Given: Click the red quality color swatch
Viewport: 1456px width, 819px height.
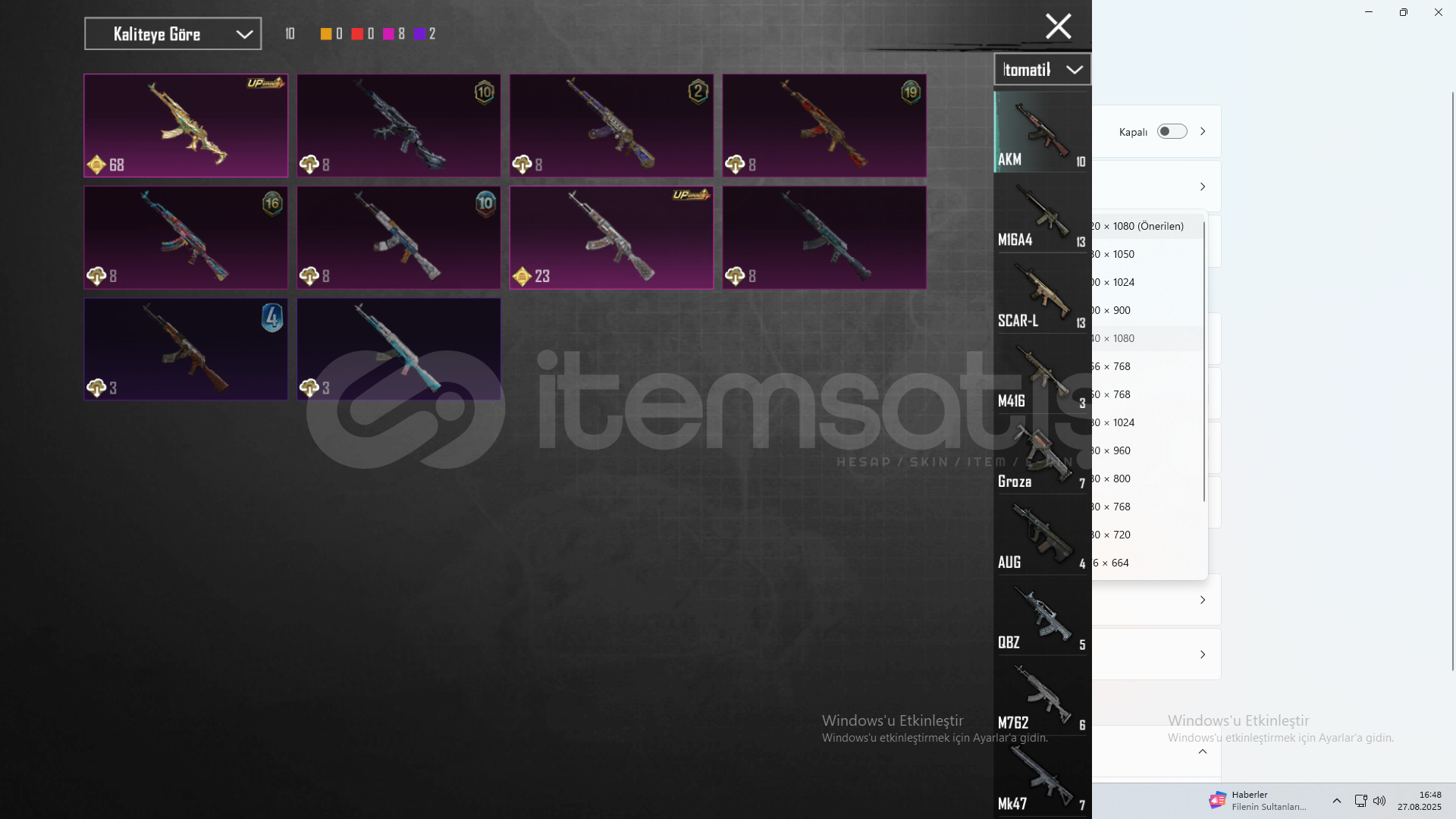Looking at the screenshot, I should tap(357, 34).
